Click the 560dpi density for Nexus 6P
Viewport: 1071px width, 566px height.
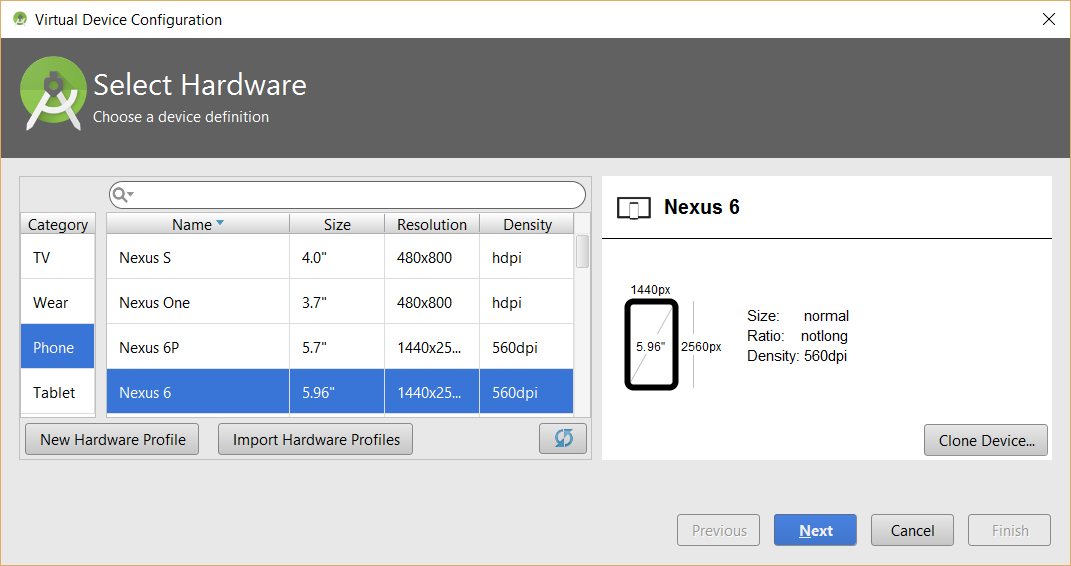click(x=527, y=347)
